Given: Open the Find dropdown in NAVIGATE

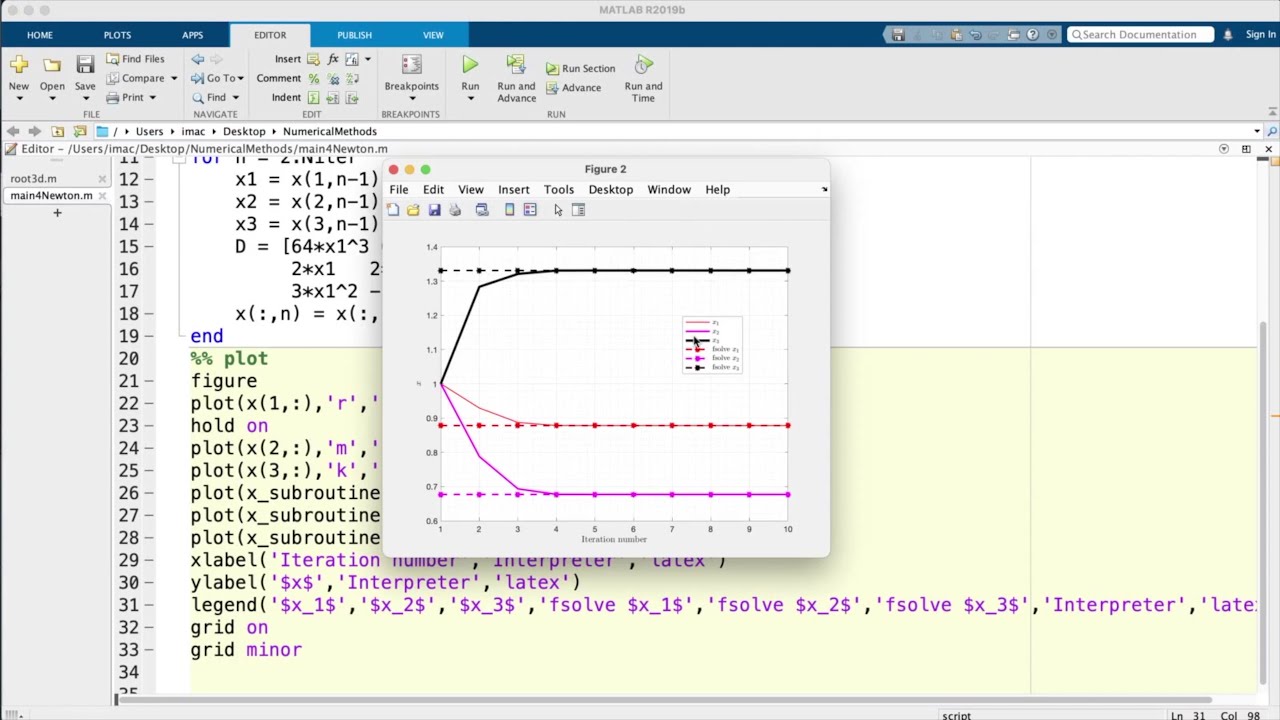Looking at the screenshot, I should (x=235, y=97).
